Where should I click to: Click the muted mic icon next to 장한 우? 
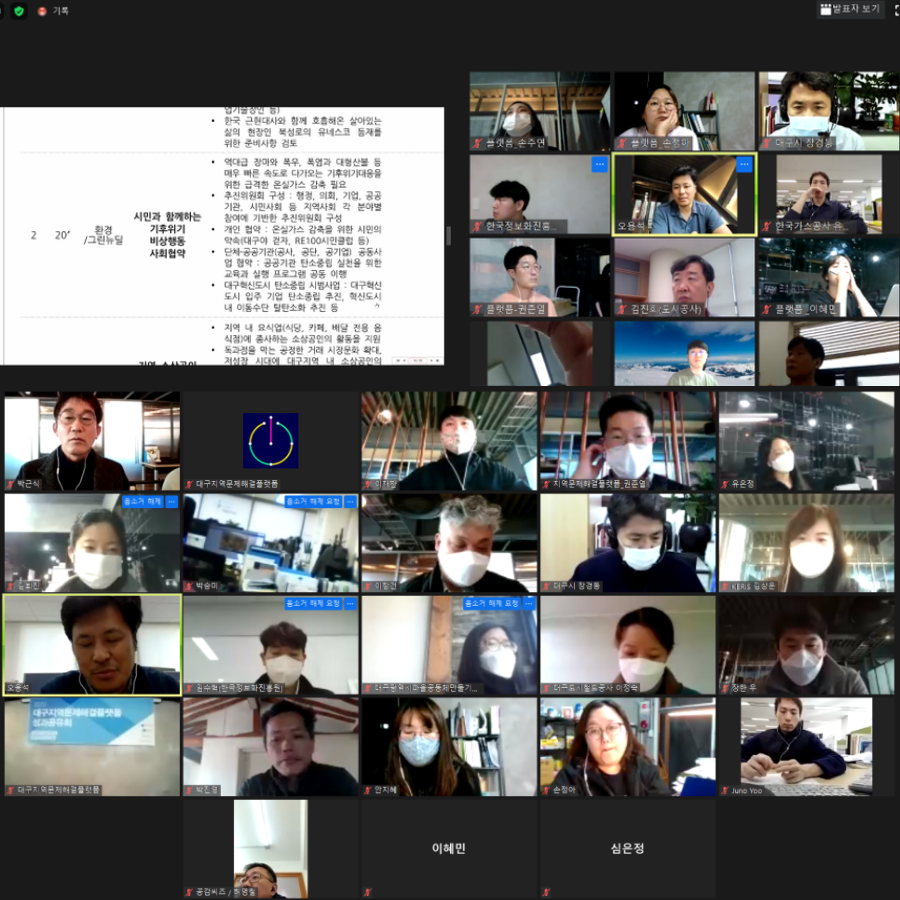point(724,688)
